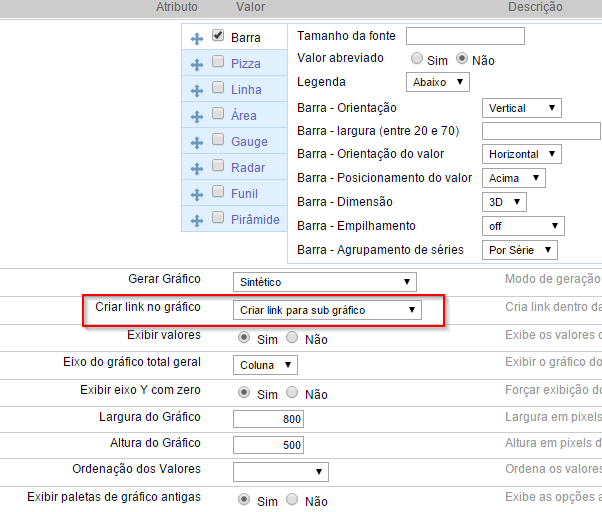Expand the Gerar Gráfico dropdown
The width and height of the screenshot is (602, 512).
324,282
